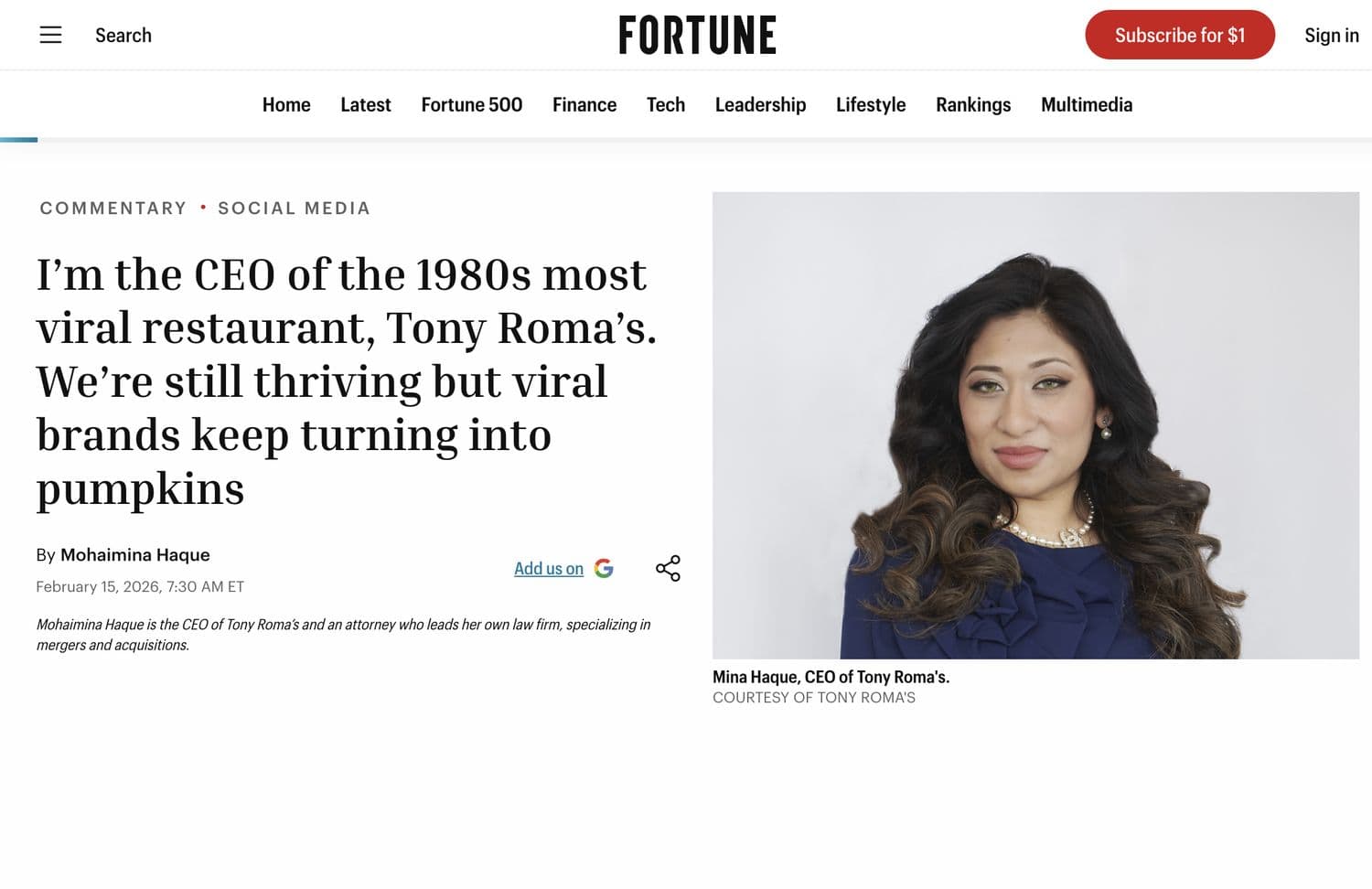The image size is (1372, 889).
Task: Click the share icon
Action: [x=668, y=568]
